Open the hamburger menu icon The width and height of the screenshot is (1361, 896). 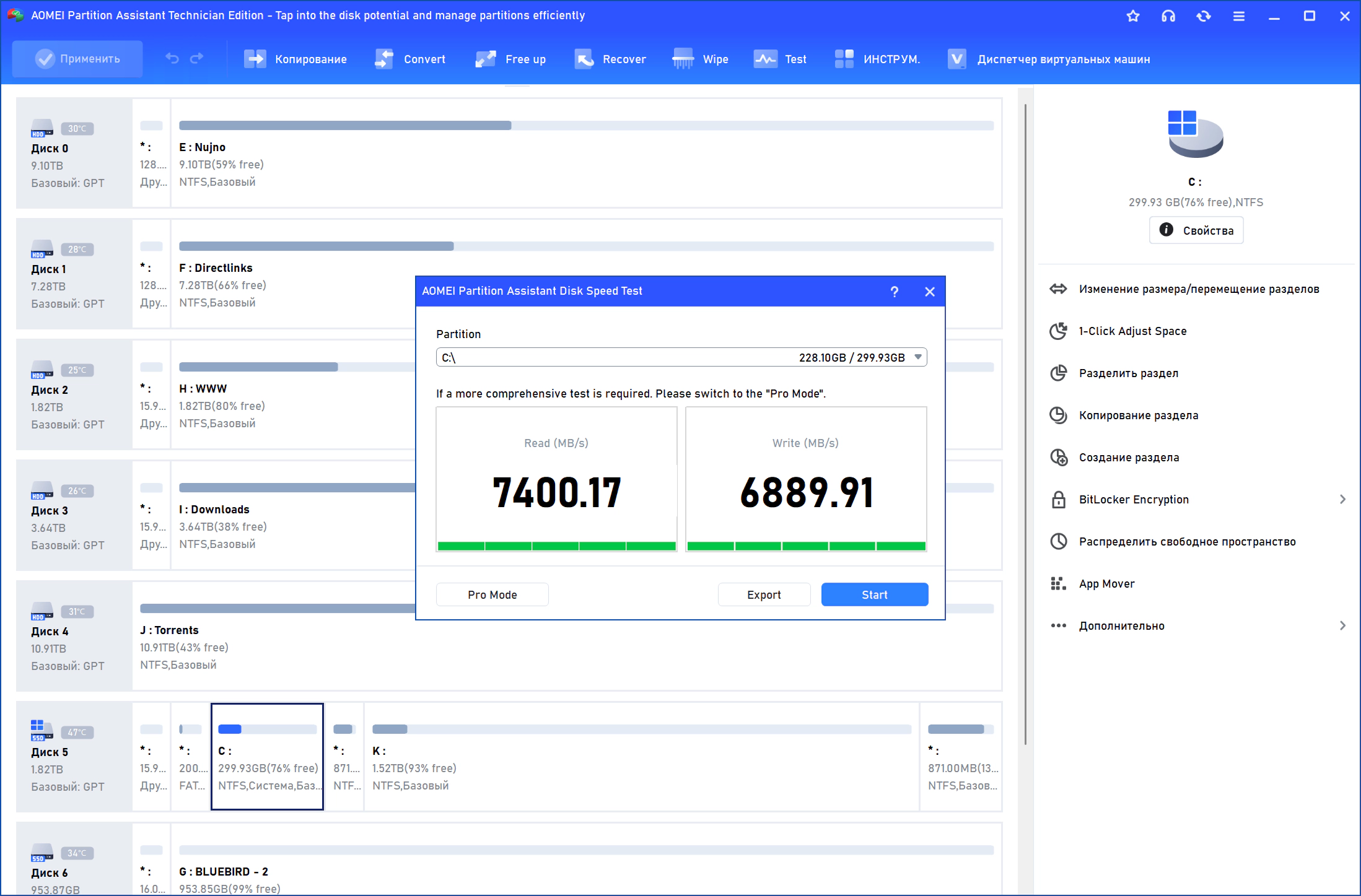[x=1239, y=16]
